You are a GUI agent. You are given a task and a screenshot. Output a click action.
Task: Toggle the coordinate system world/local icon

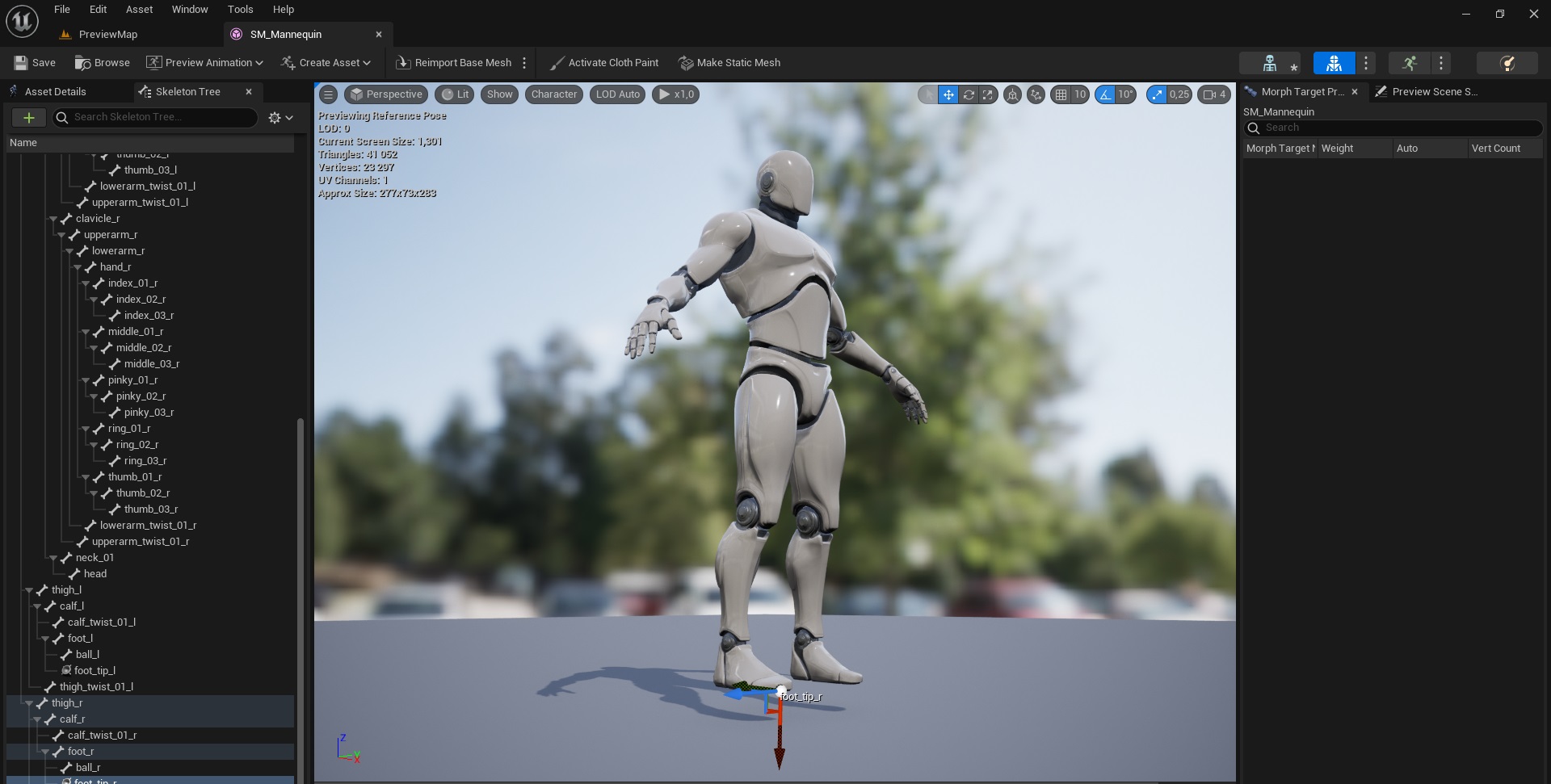[x=1012, y=94]
